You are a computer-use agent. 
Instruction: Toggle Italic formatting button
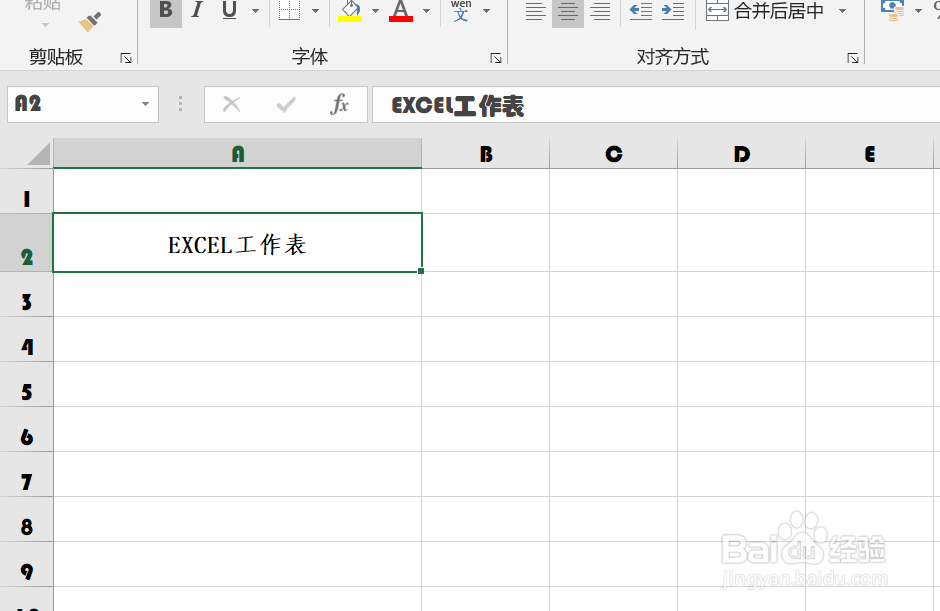[197, 11]
